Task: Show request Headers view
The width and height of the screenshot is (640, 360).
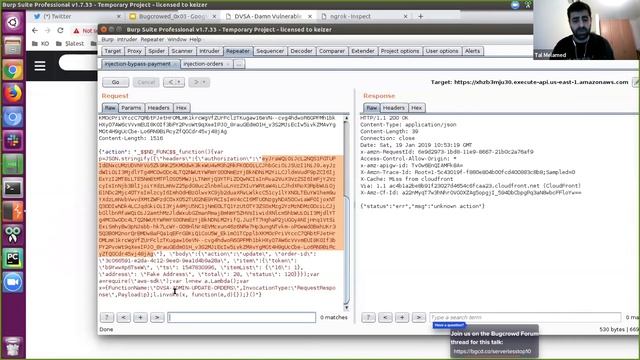Action: [x=158, y=108]
